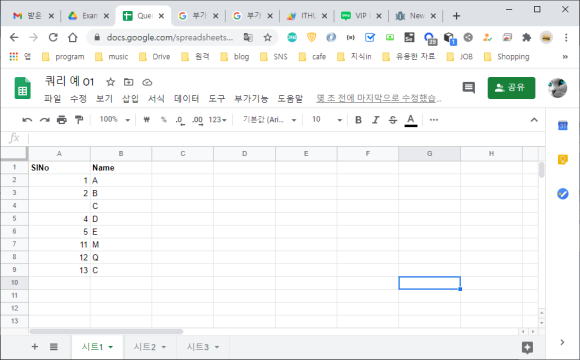
Task: Format as currency with the won icon
Action: click(x=146, y=120)
